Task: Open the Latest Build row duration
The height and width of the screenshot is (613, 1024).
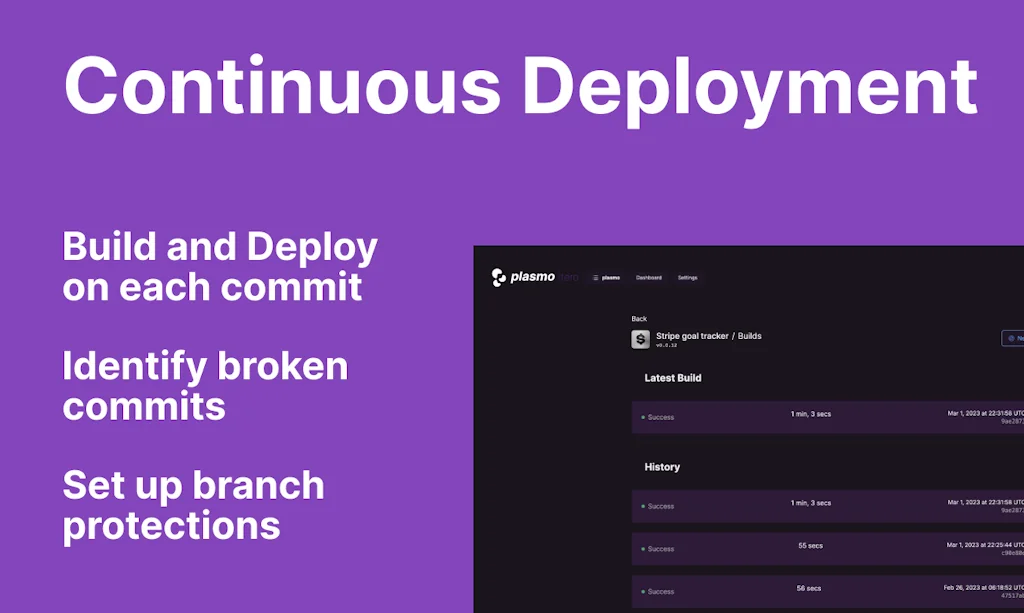Action: point(810,413)
